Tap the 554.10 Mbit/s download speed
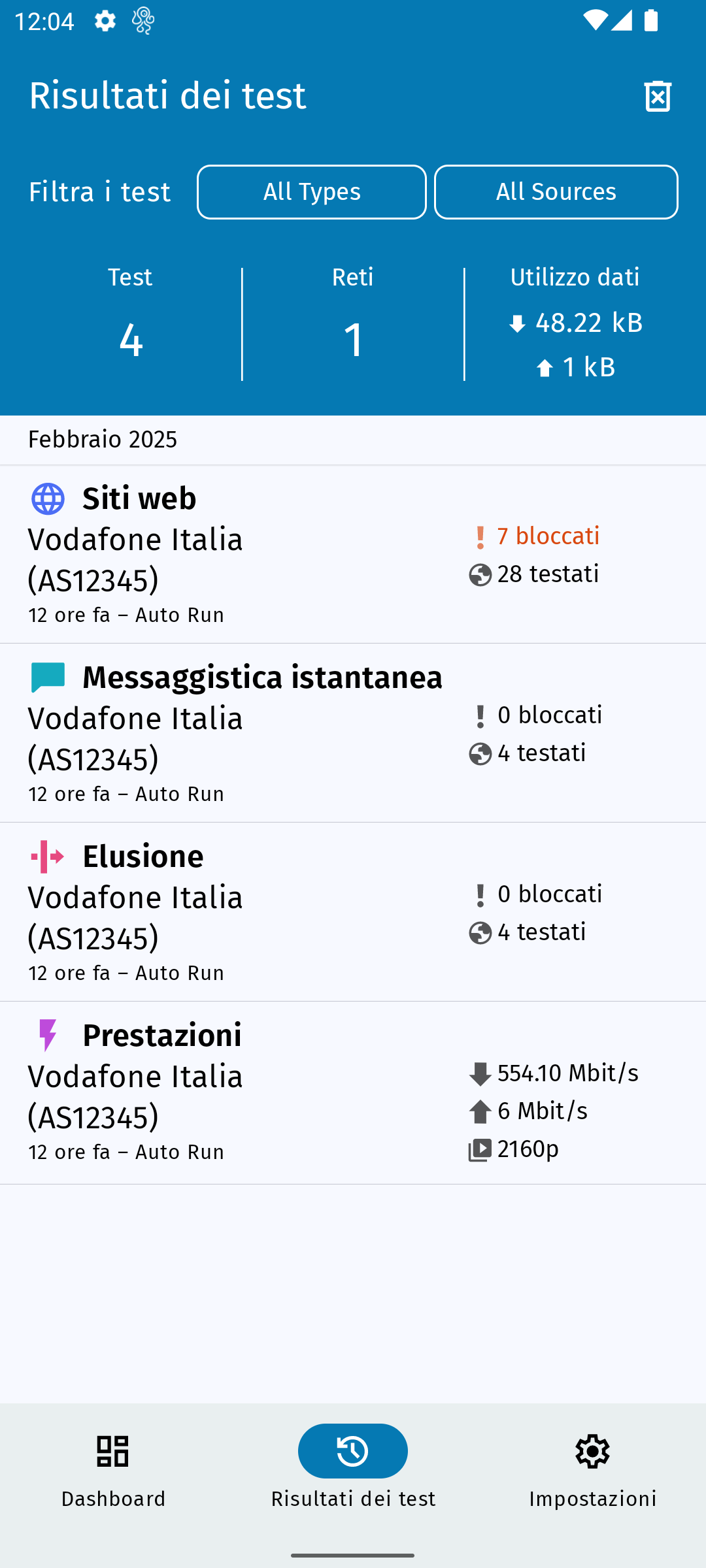 pos(554,1073)
